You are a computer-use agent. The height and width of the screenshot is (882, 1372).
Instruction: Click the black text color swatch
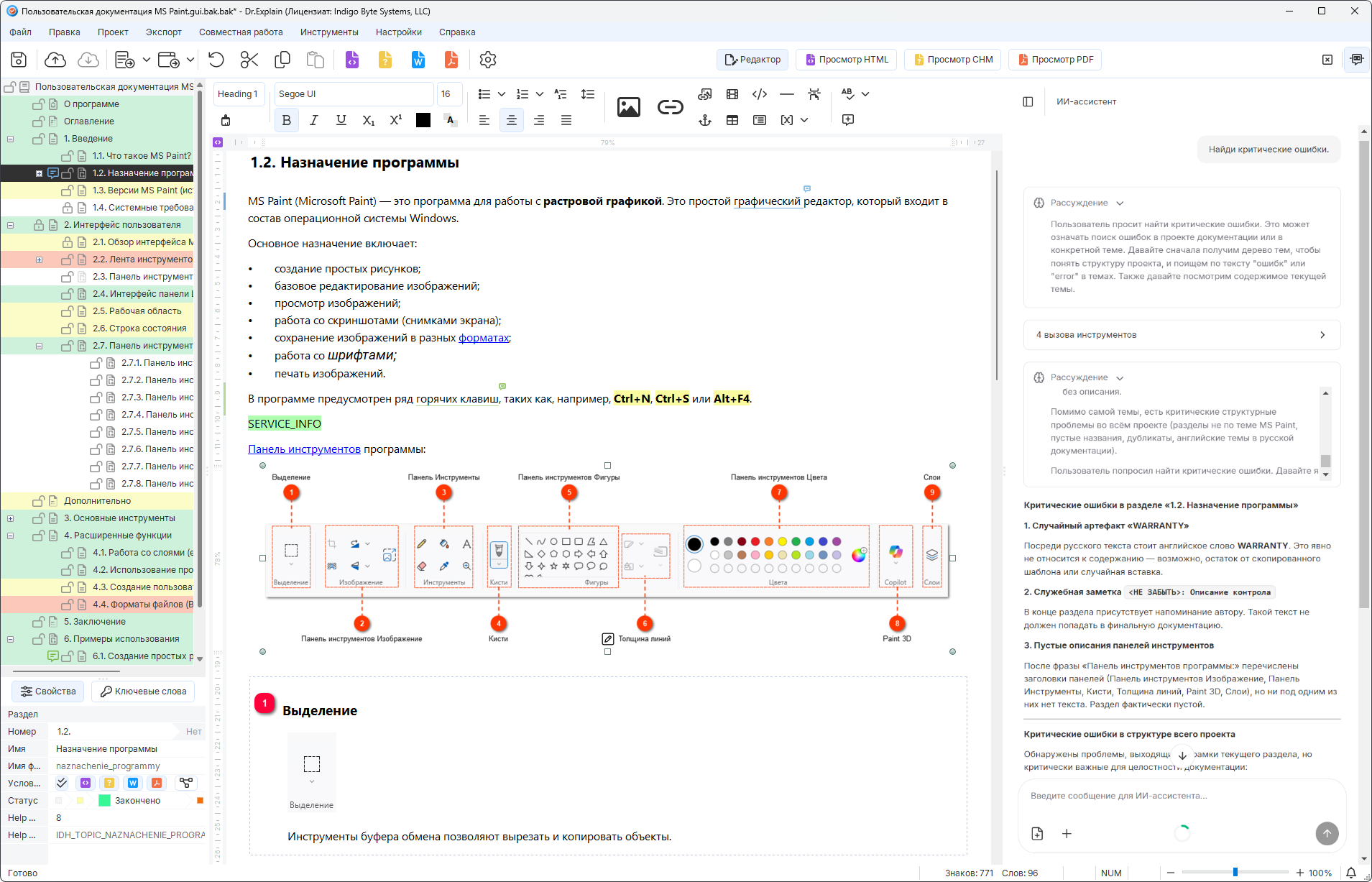pyautogui.click(x=423, y=120)
